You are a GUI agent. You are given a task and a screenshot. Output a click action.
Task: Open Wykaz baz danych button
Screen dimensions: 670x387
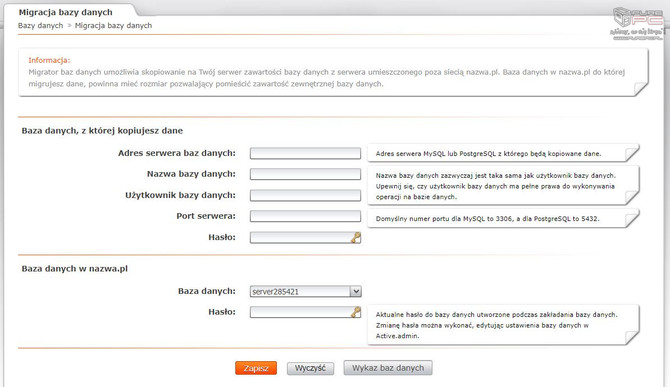pos(388,368)
